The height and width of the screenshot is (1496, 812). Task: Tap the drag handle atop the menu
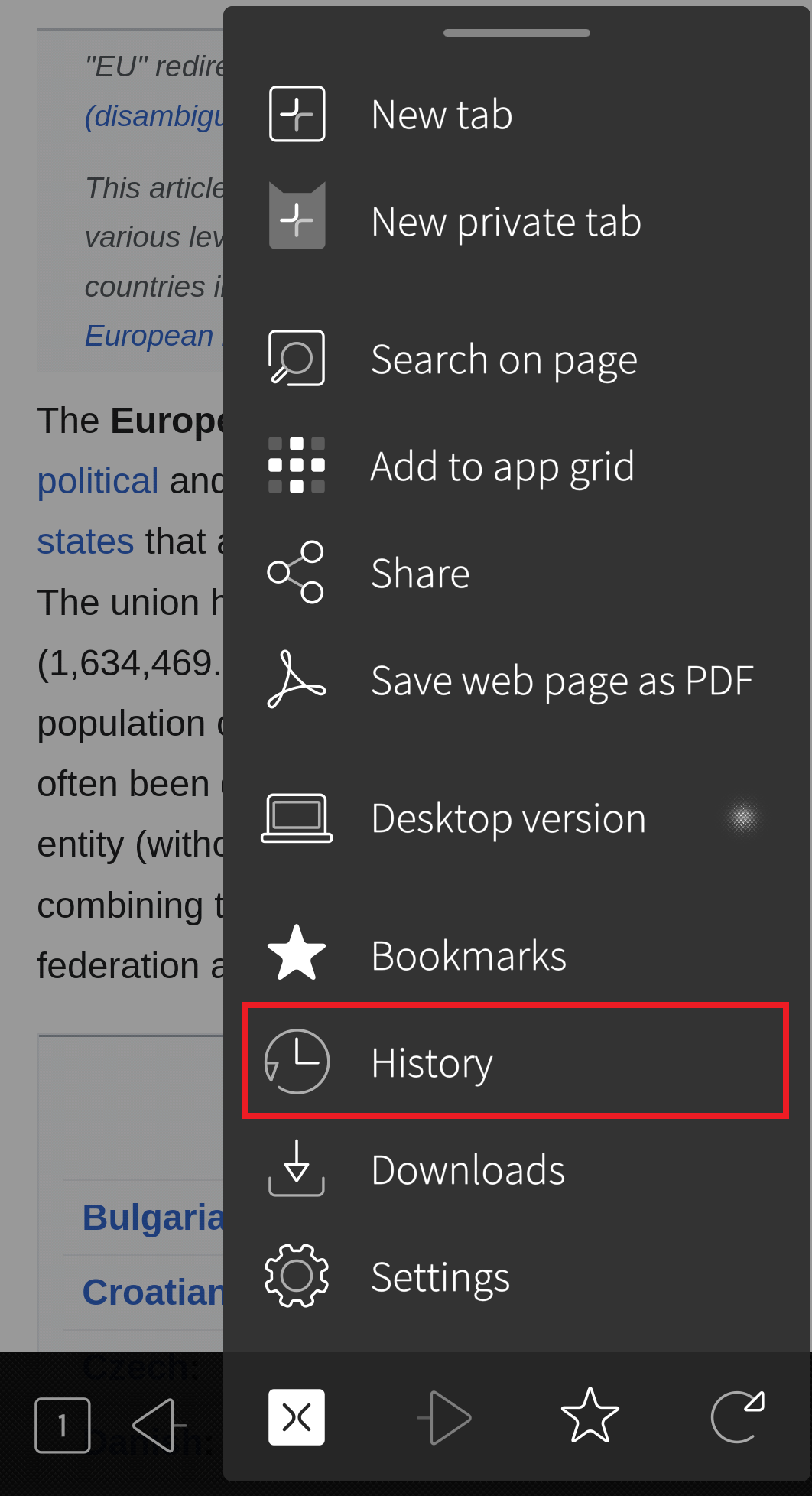pos(517,33)
